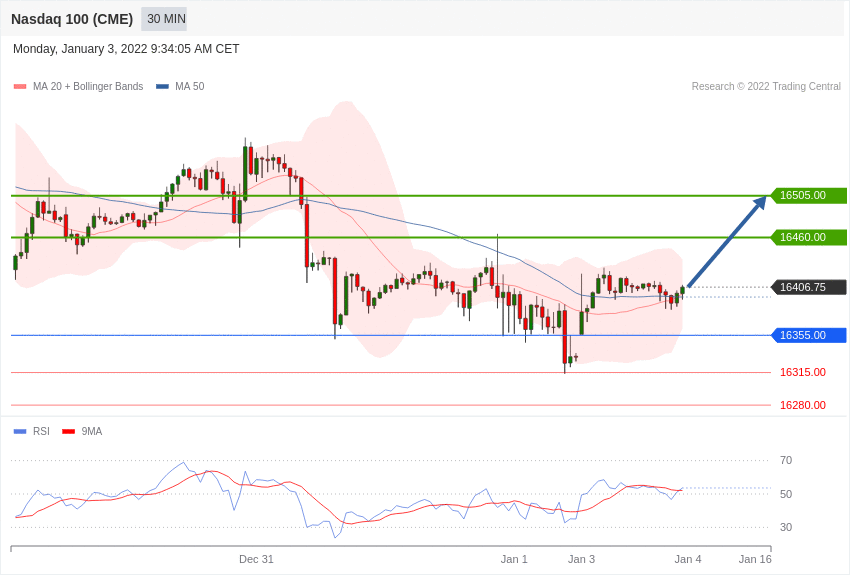Click the 16315.00 support level label
850x576 pixels.
(x=802, y=373)
